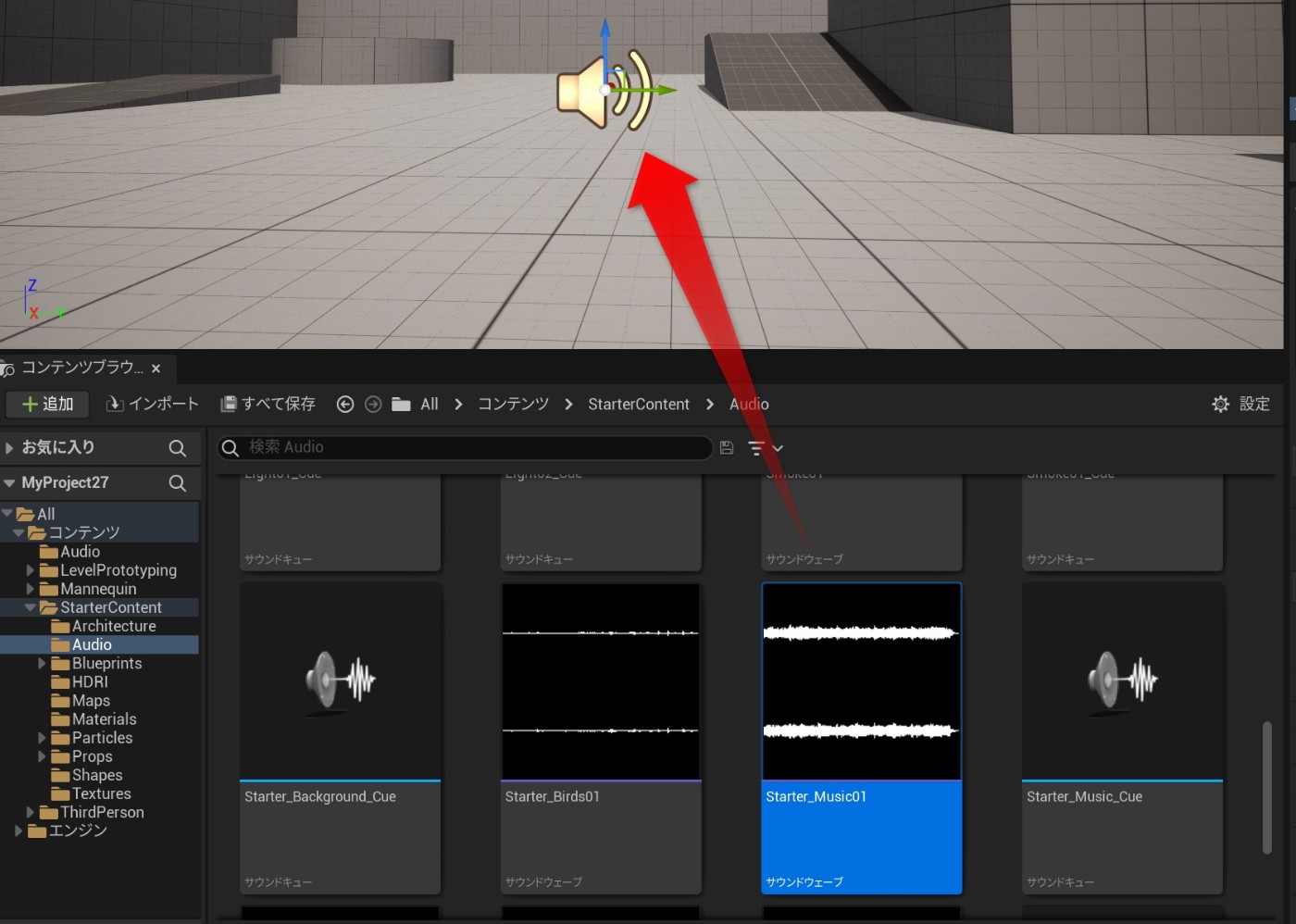This screenshot has height=924, width=1296.
Task: Click the folder icon before All breadcrumb
Action: click(x=401, y=405)
